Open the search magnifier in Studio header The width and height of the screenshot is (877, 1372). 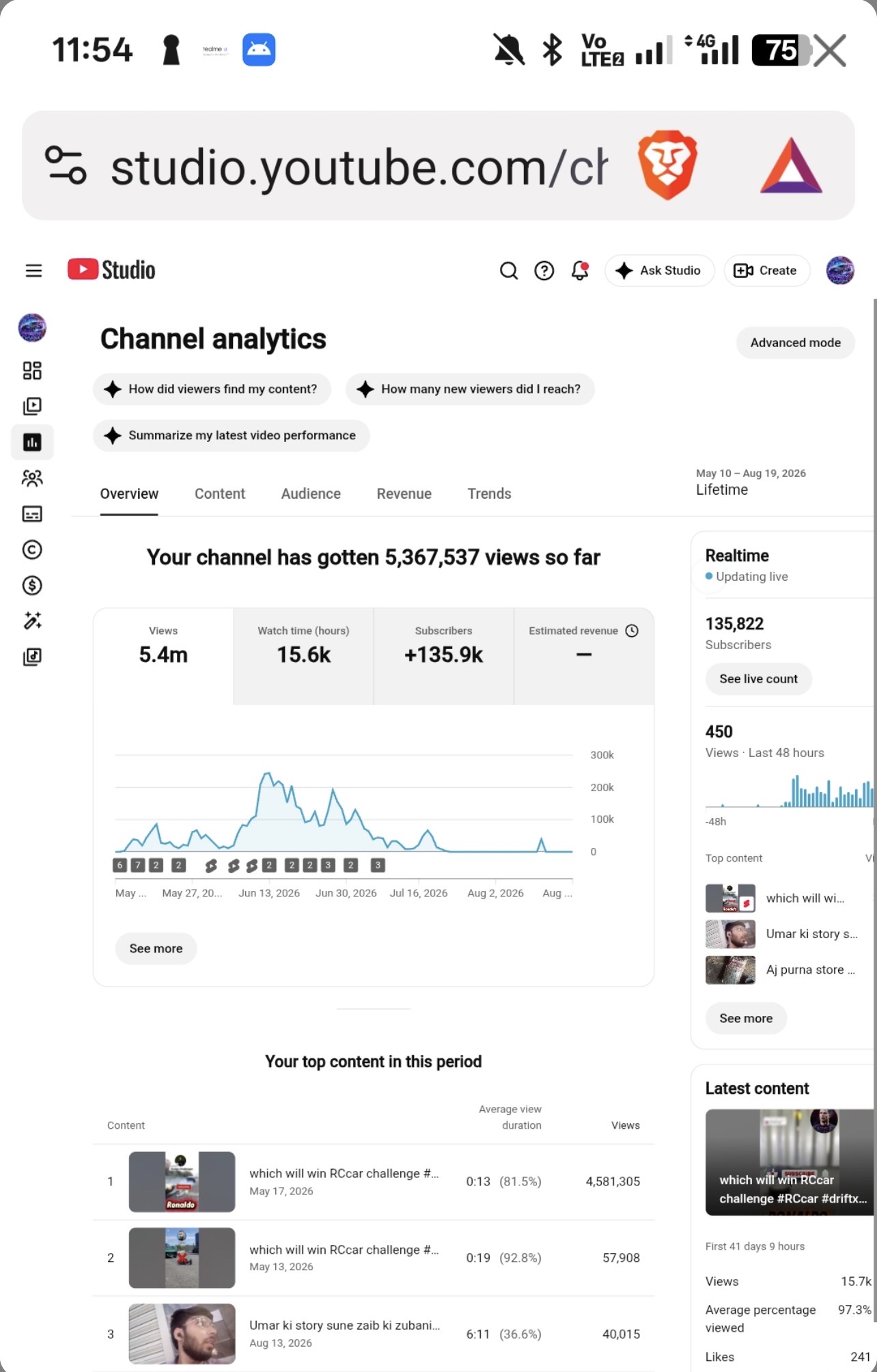click(508, 271)
